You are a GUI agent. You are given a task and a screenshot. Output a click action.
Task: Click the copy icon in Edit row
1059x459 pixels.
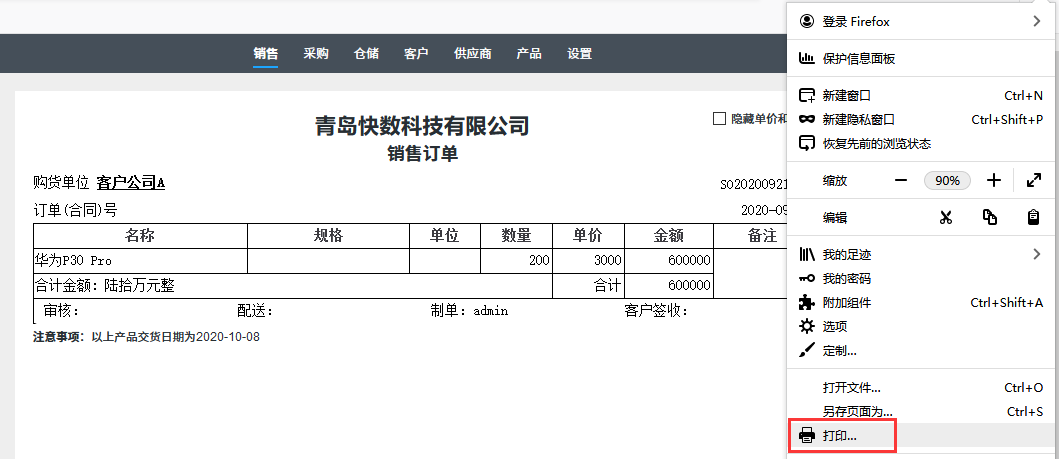click(x=990, y=217)
